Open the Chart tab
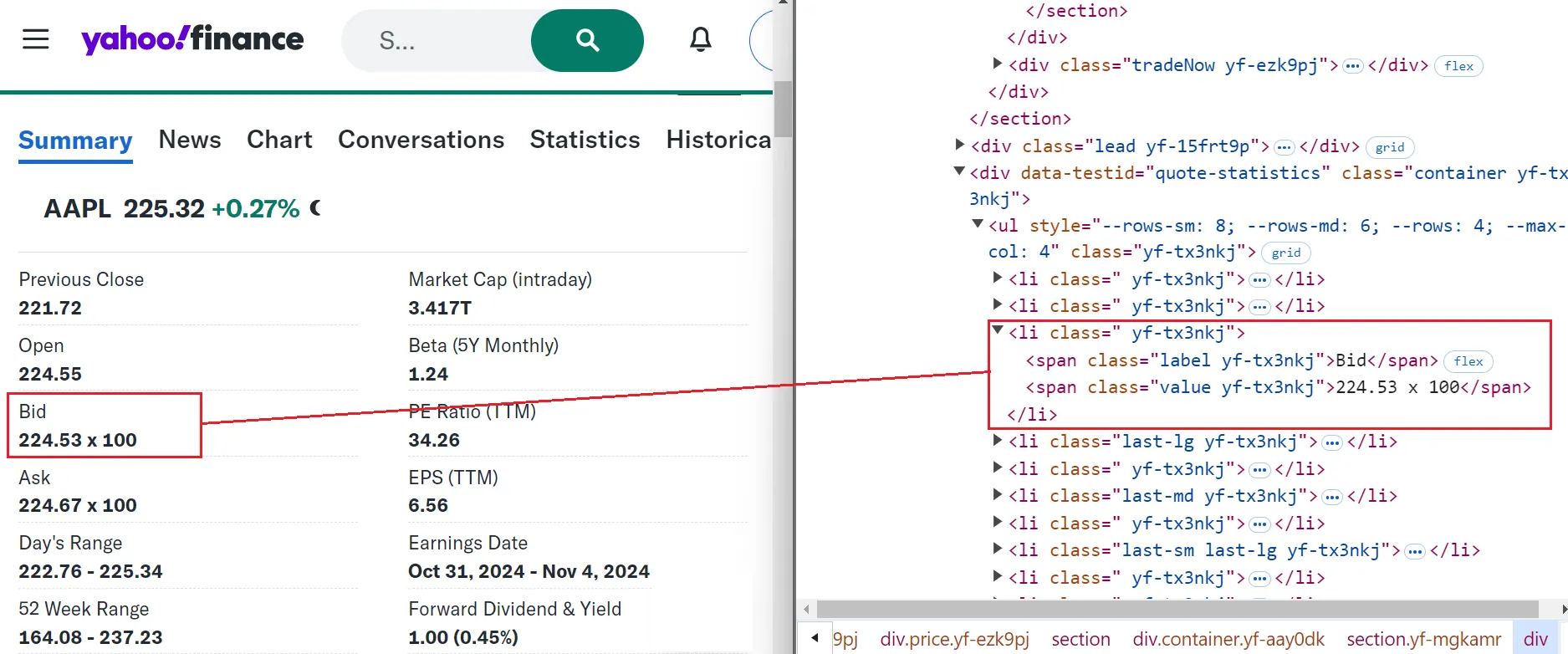The width and height of the screenshot is (1568, 654). [x=279, y=140]
